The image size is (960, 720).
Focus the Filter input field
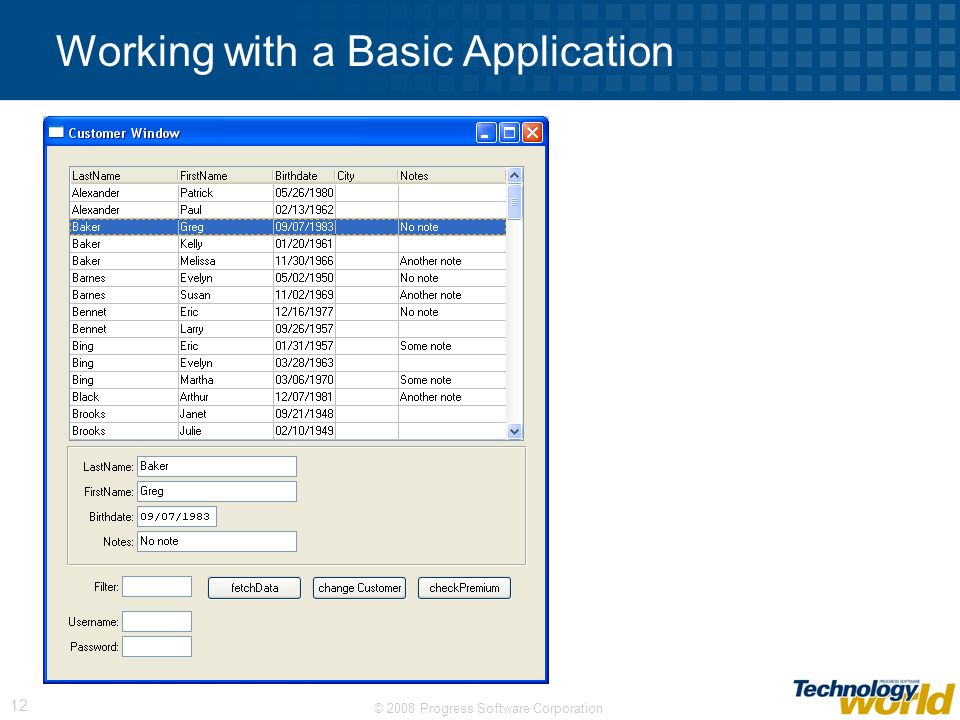[157, 587]
